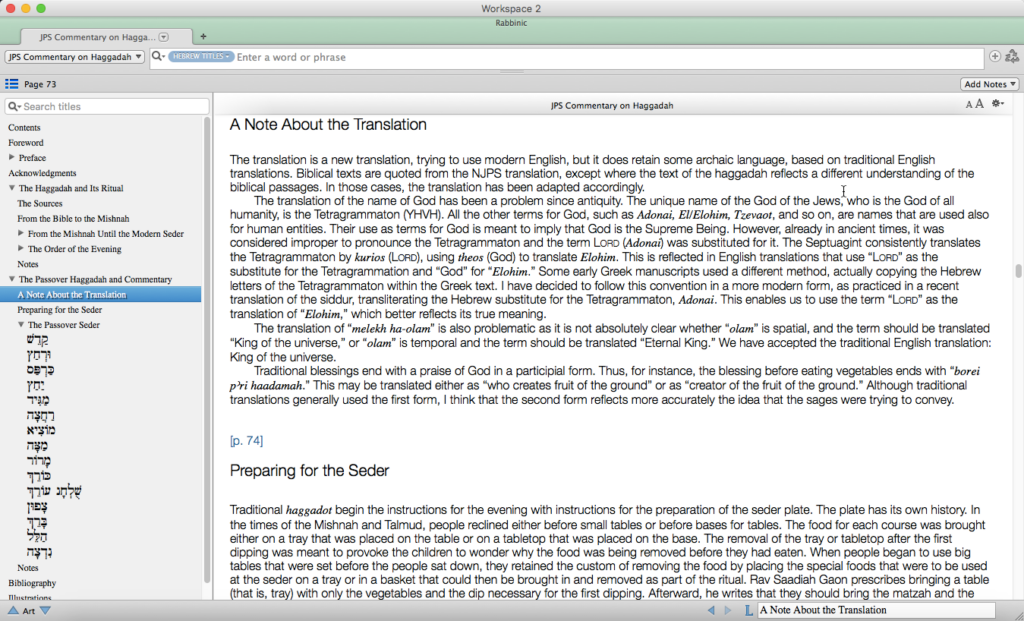Select The Sources entry
Screen dimensions: 1024x621
click(40, 203)
